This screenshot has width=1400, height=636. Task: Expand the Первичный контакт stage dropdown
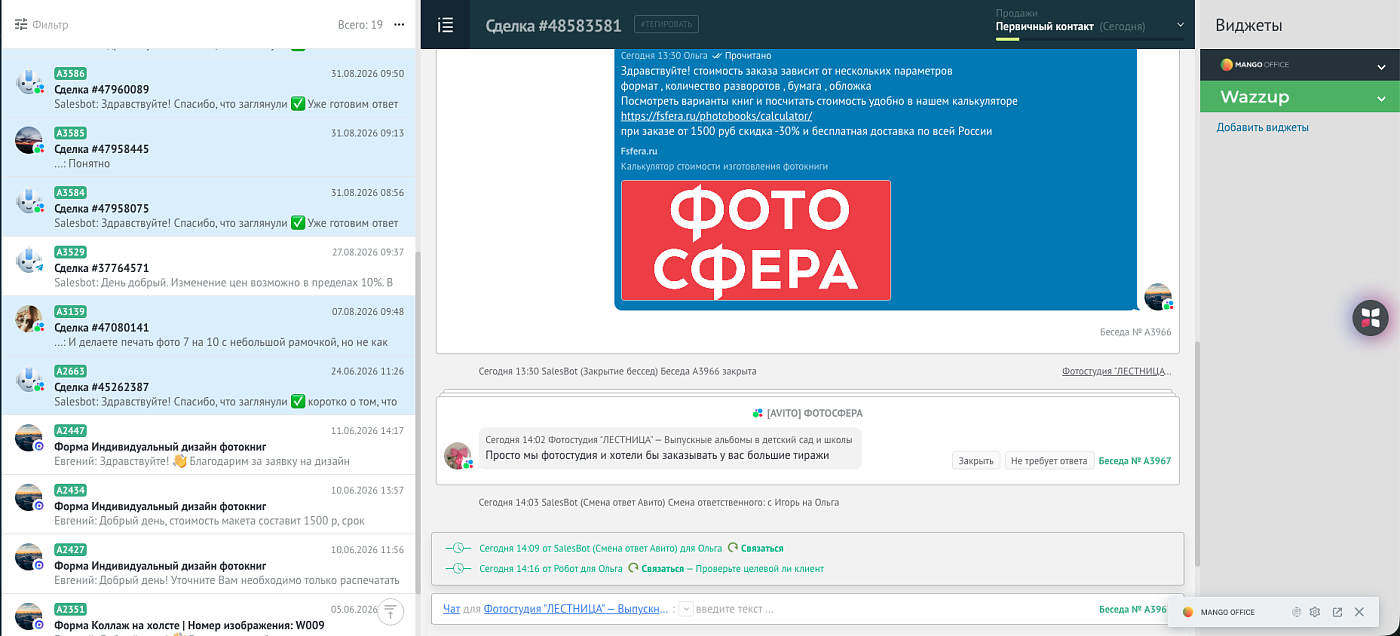pyautogui.click(x=1180, y=25)
